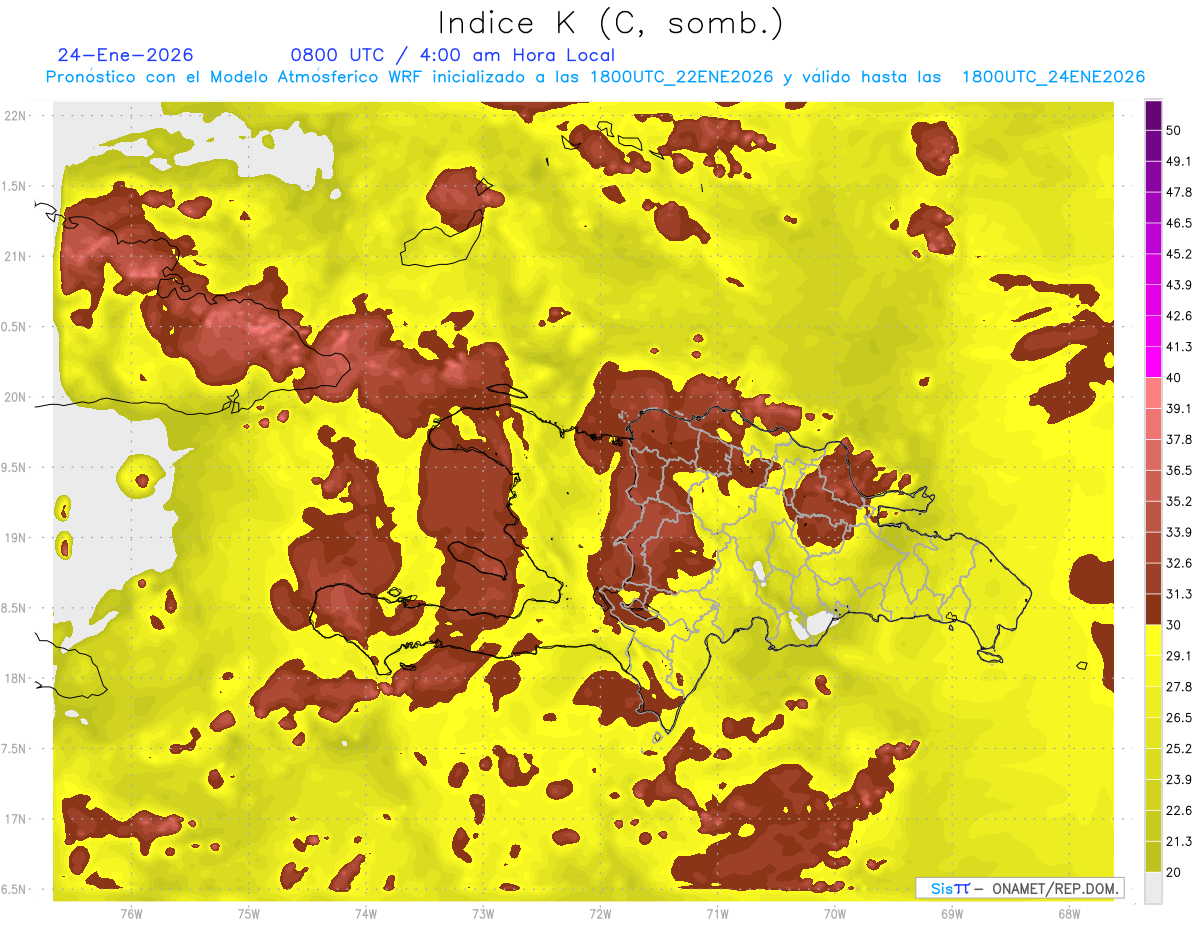
Task: Click the colorbar value '26.5'
Action: pyautogui.click(x=1179, y=718)
